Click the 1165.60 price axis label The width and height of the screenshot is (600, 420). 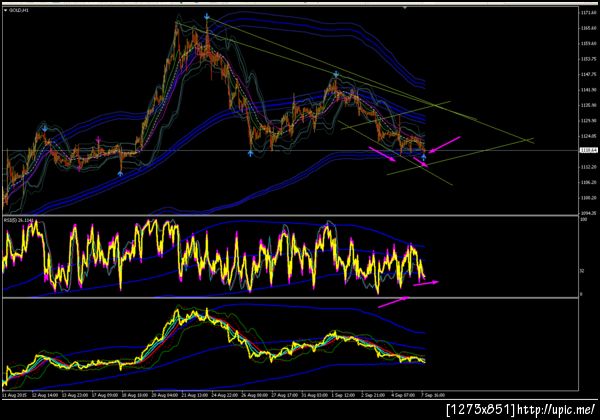589,28
